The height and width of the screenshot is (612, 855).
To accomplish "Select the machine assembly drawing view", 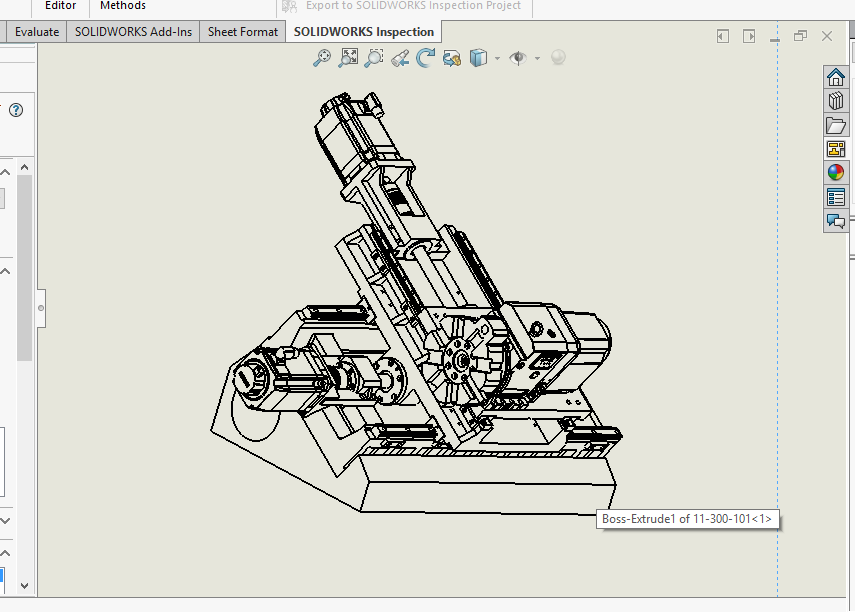I will [416, 305].
